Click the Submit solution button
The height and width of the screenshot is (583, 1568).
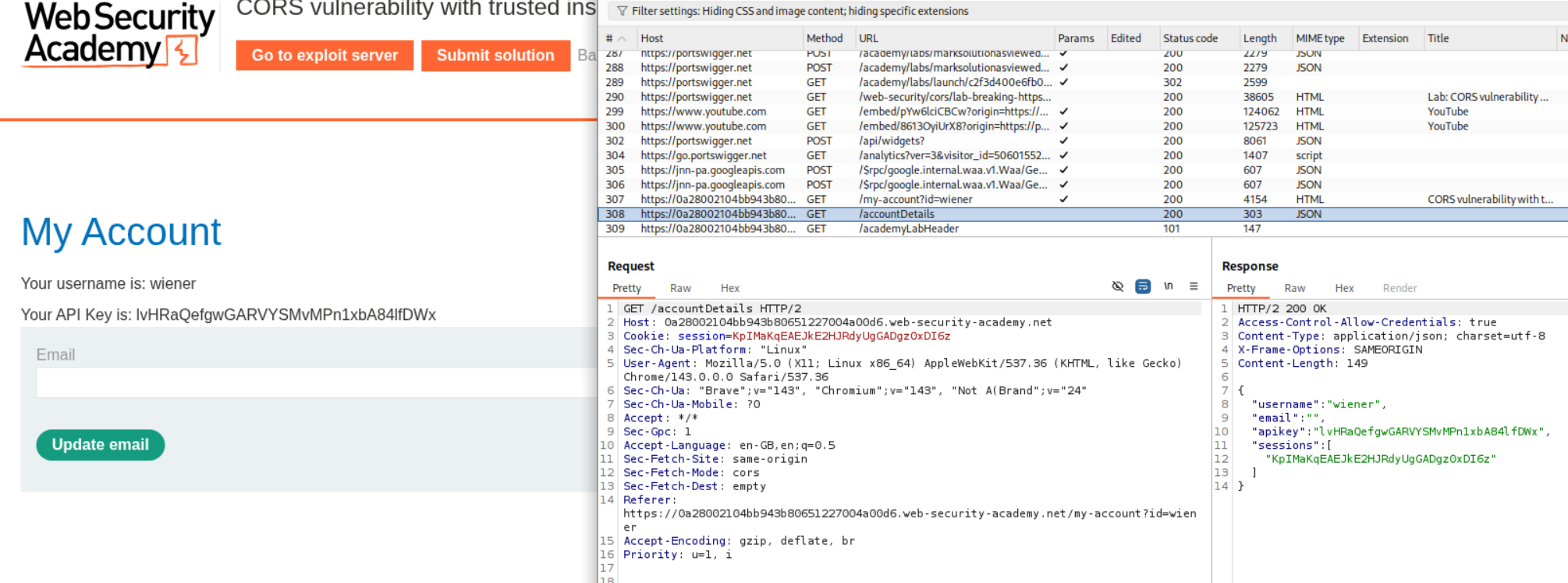coord(495,55)
